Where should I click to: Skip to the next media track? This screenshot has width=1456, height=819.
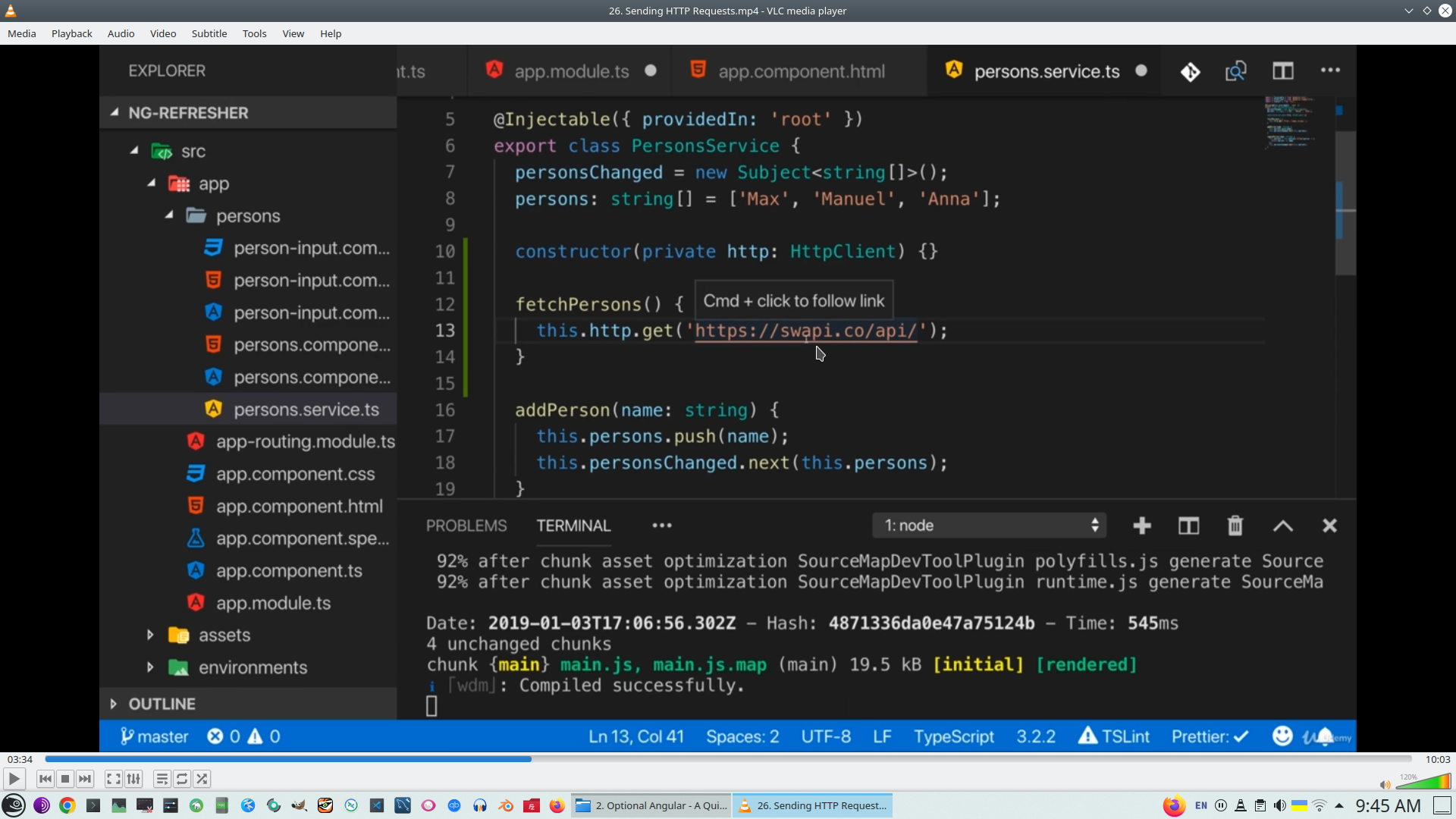tap(85, 779)
